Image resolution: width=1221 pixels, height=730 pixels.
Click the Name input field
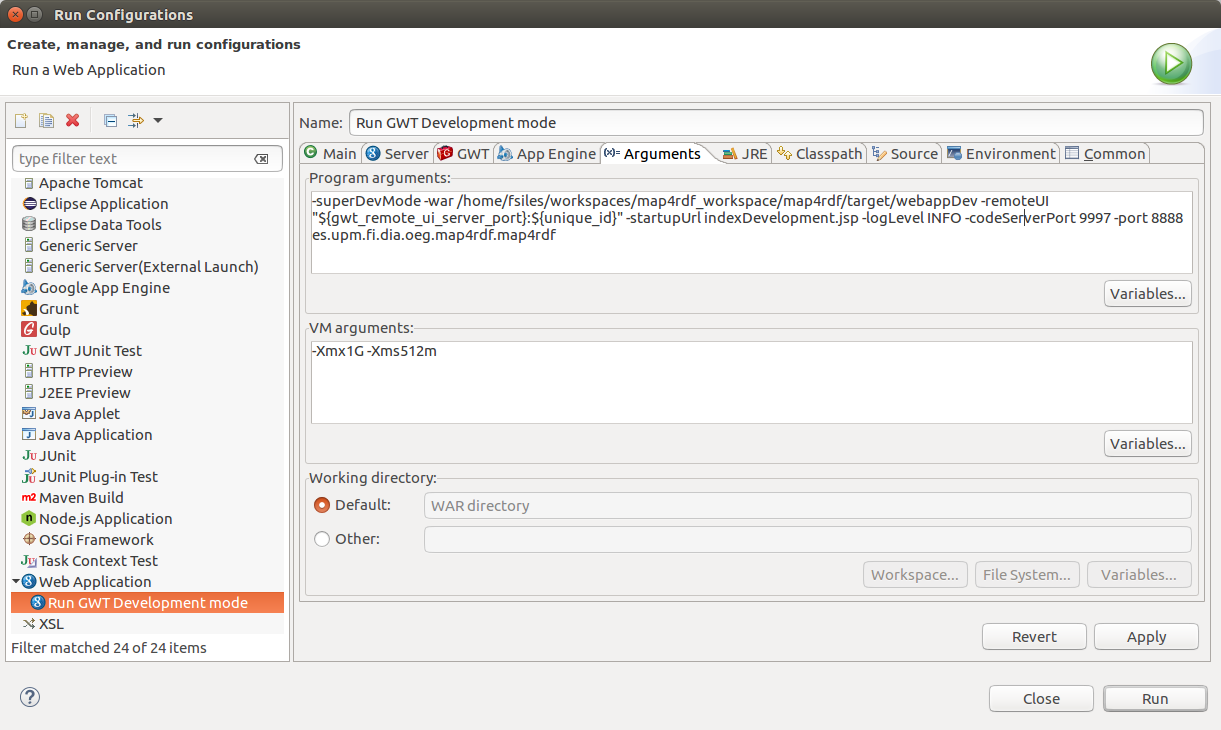tap(775, 122)
